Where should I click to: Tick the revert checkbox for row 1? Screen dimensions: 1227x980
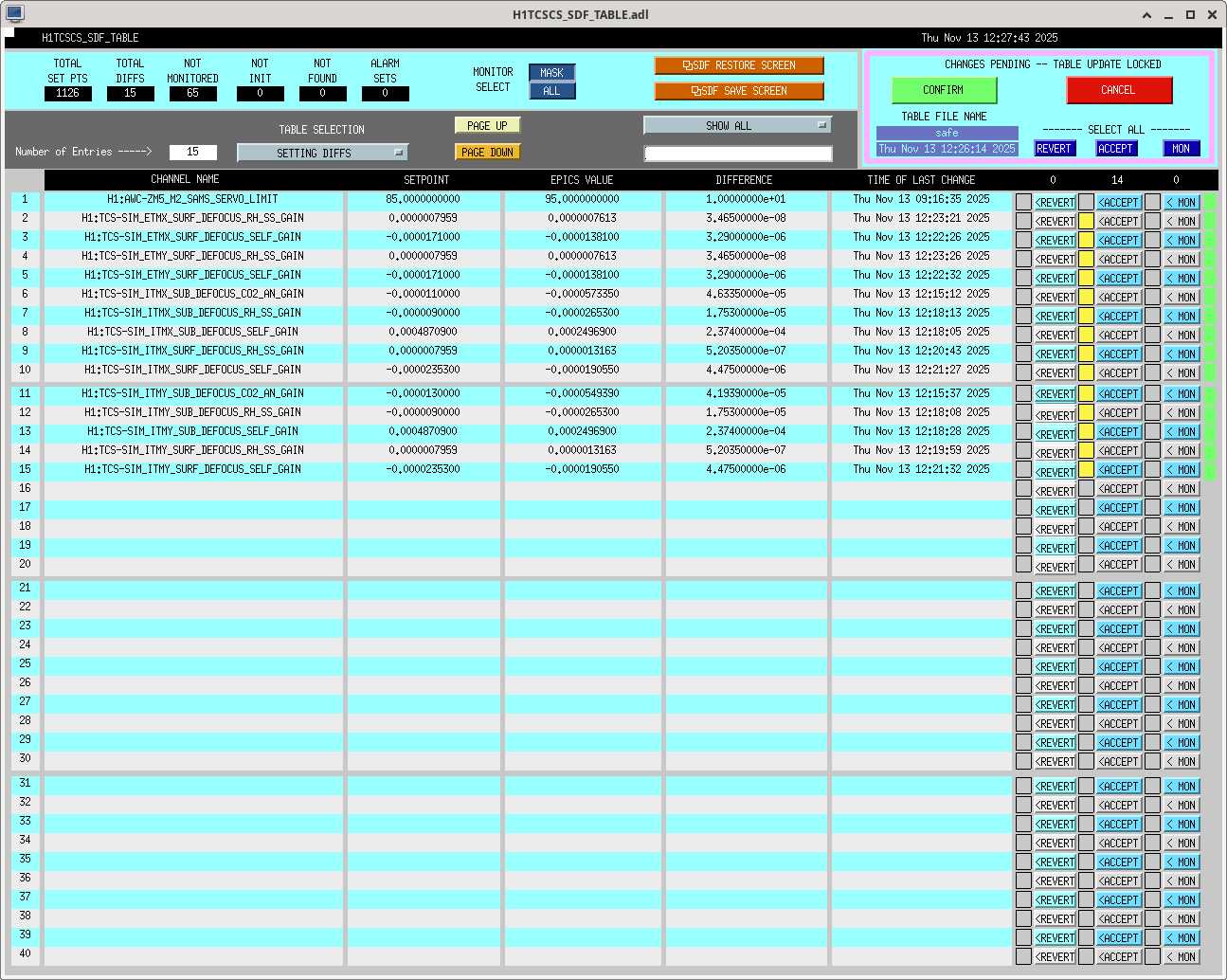coord(1023,202)
